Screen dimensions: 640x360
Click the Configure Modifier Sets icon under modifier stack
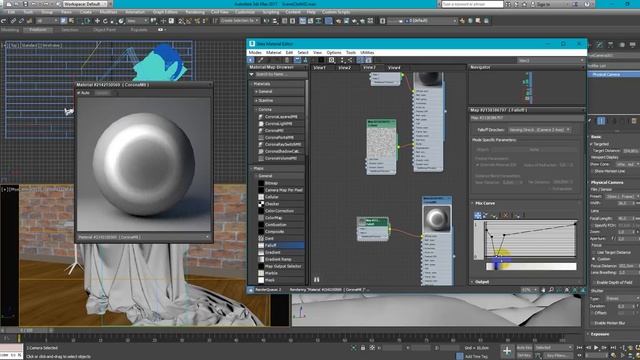coord(633,121)
